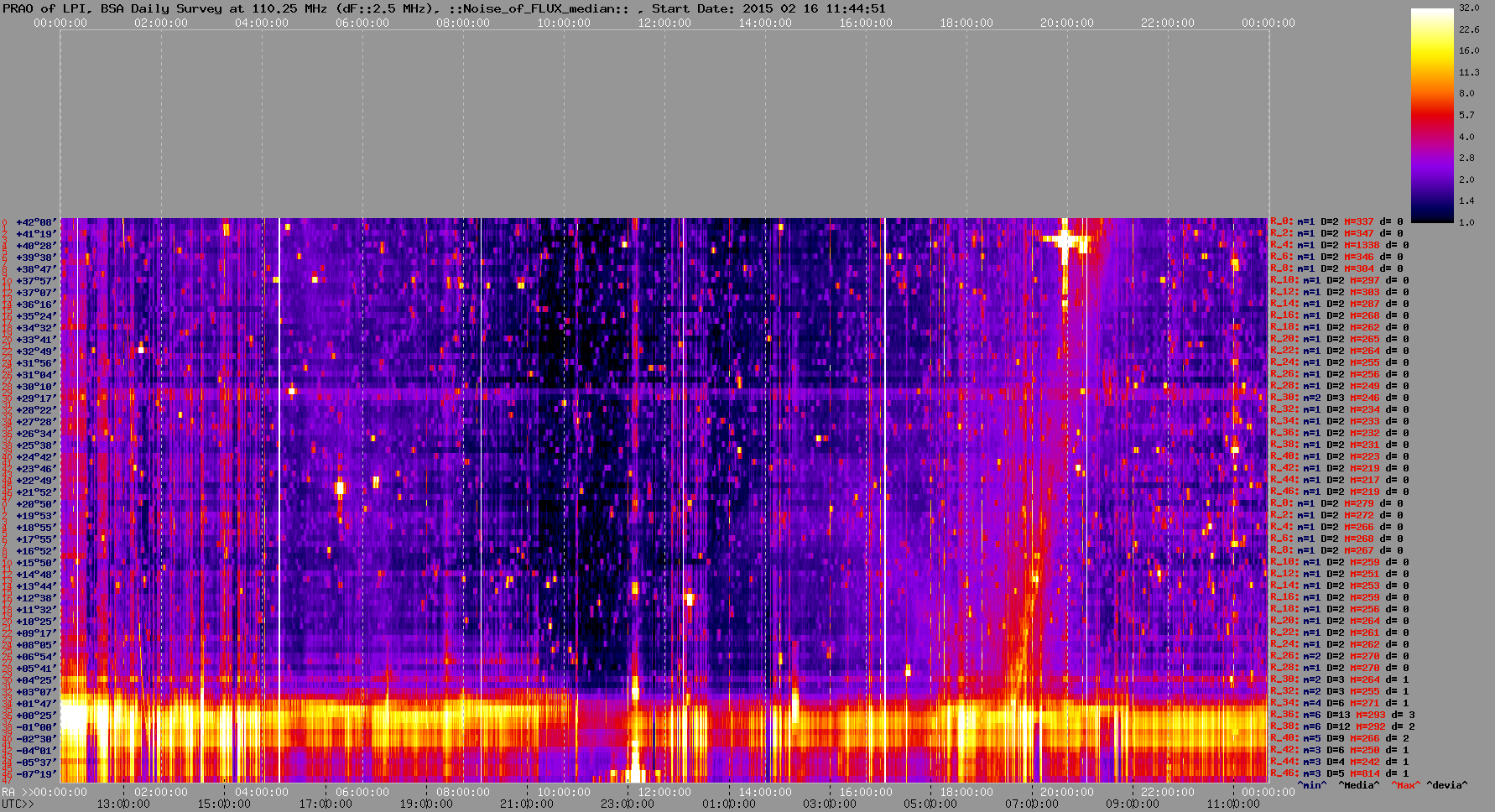This screenshot has height=812, width=1495.
Task: Click the 'RA >>' axis label
Action: [15, 792]
